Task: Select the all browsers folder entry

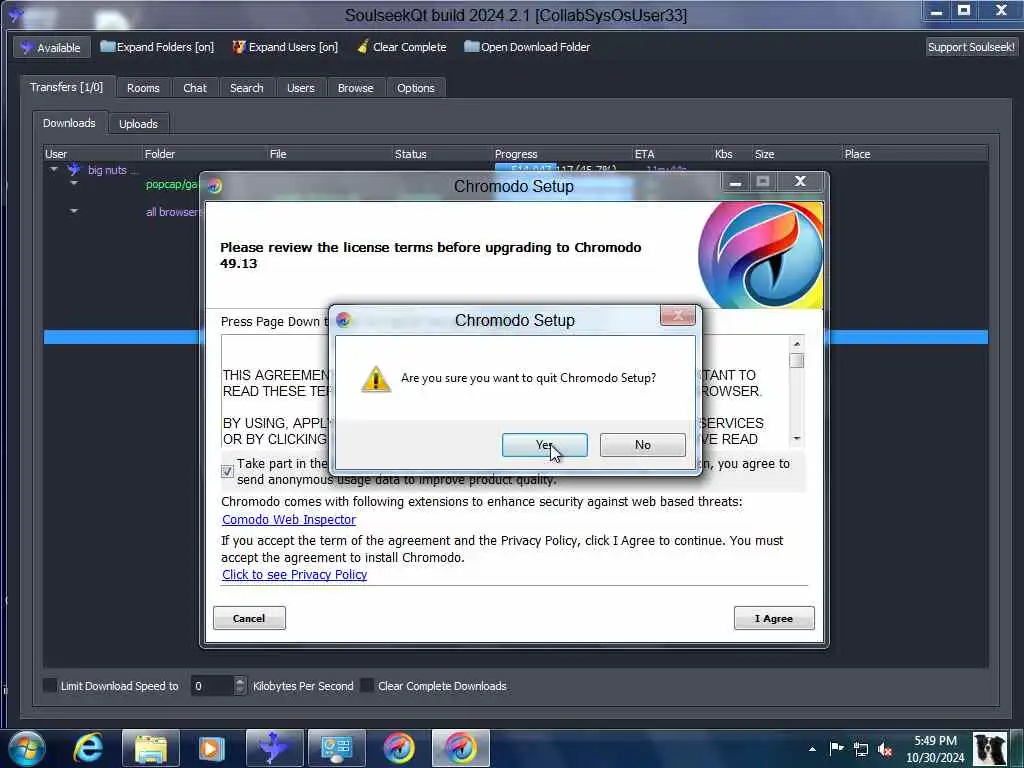Action: pyautogui.click(x=172, y=212)
